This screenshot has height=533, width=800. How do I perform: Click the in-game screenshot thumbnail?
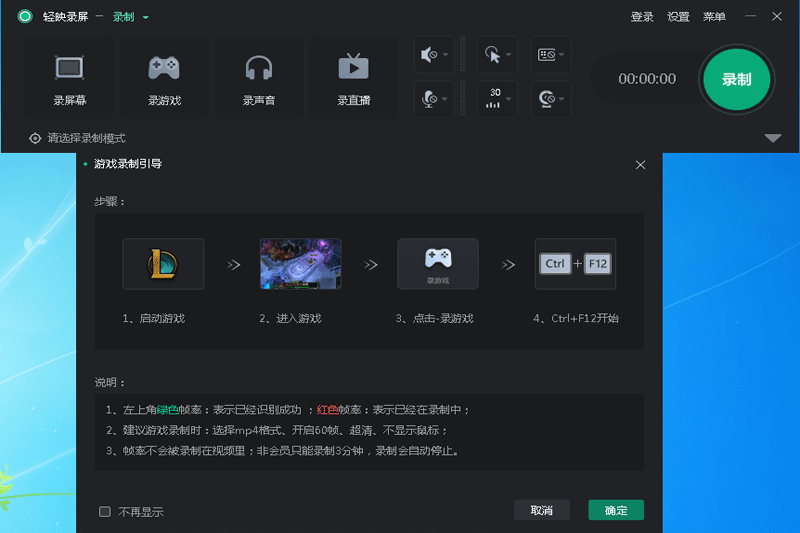[x=301, y=264]
